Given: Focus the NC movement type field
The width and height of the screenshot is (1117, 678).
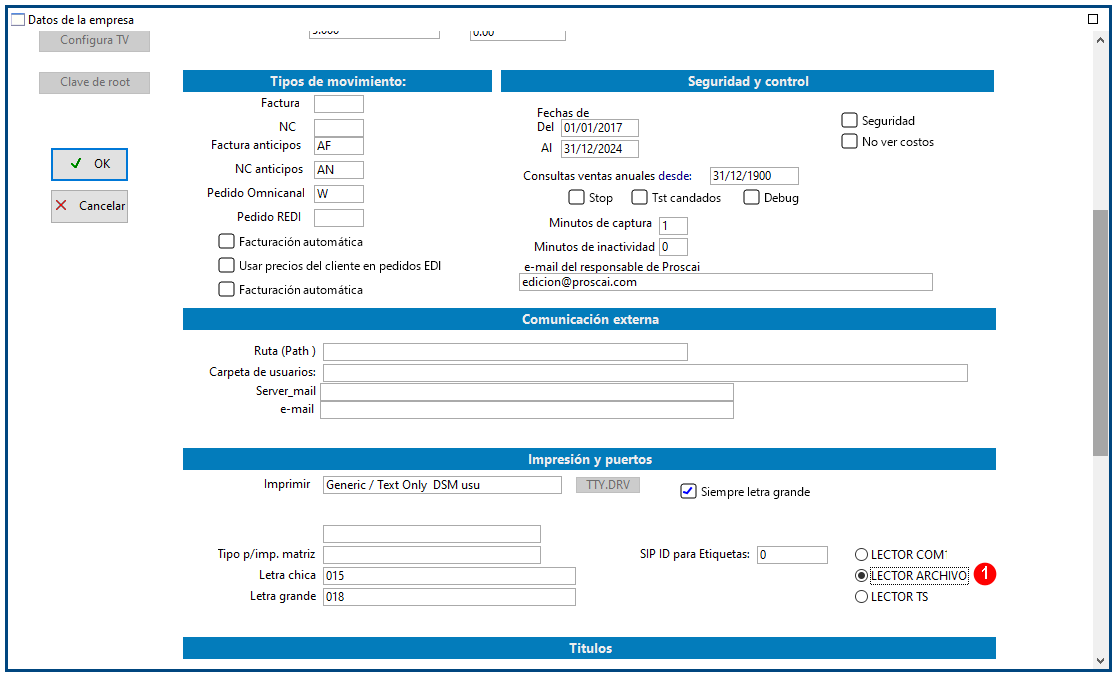Looking at the screenshot, I should (339, 127).
